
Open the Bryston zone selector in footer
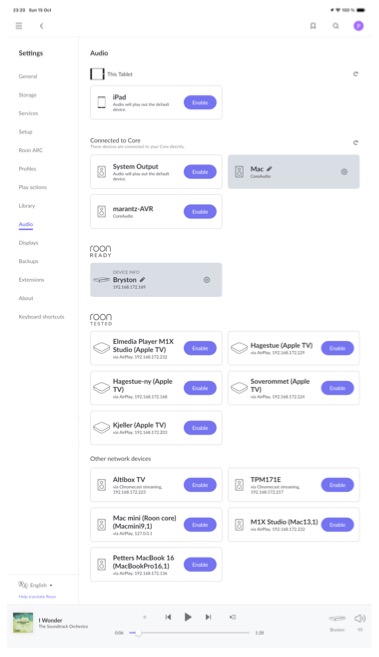(337, 622)
